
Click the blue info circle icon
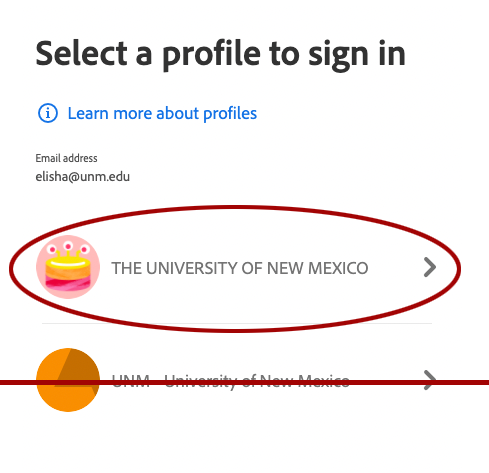48,113
